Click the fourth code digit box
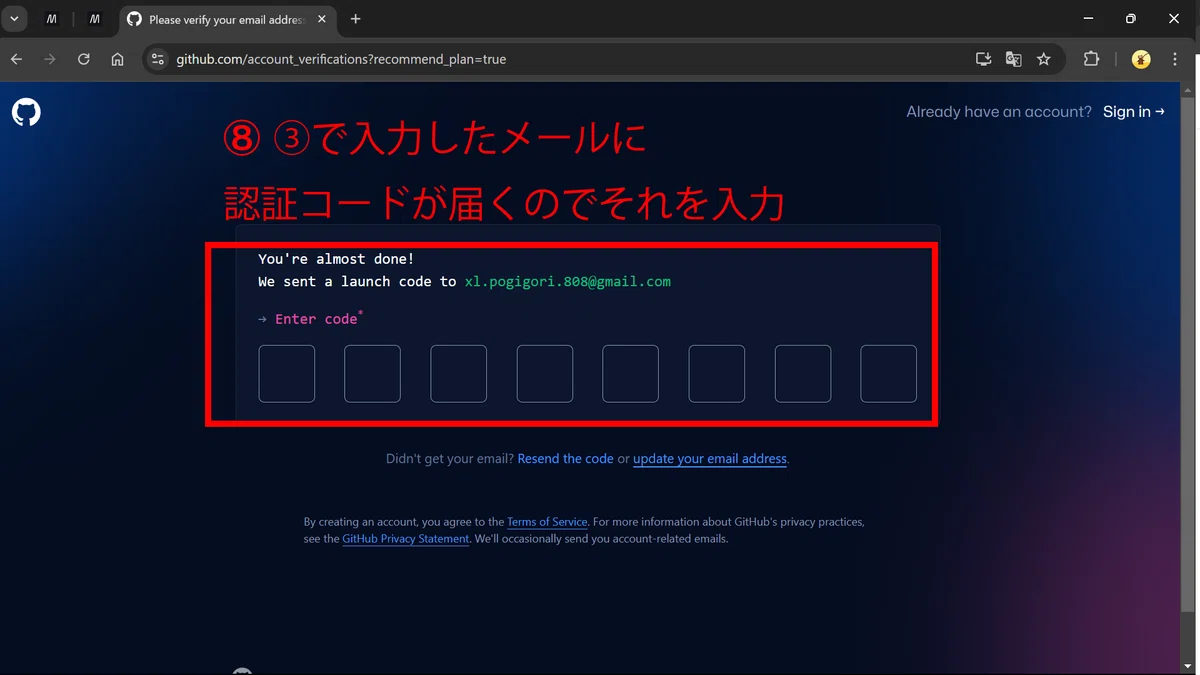Viewport: 1200px width, 675px height. pyautogui.click(x=545, y=374)
